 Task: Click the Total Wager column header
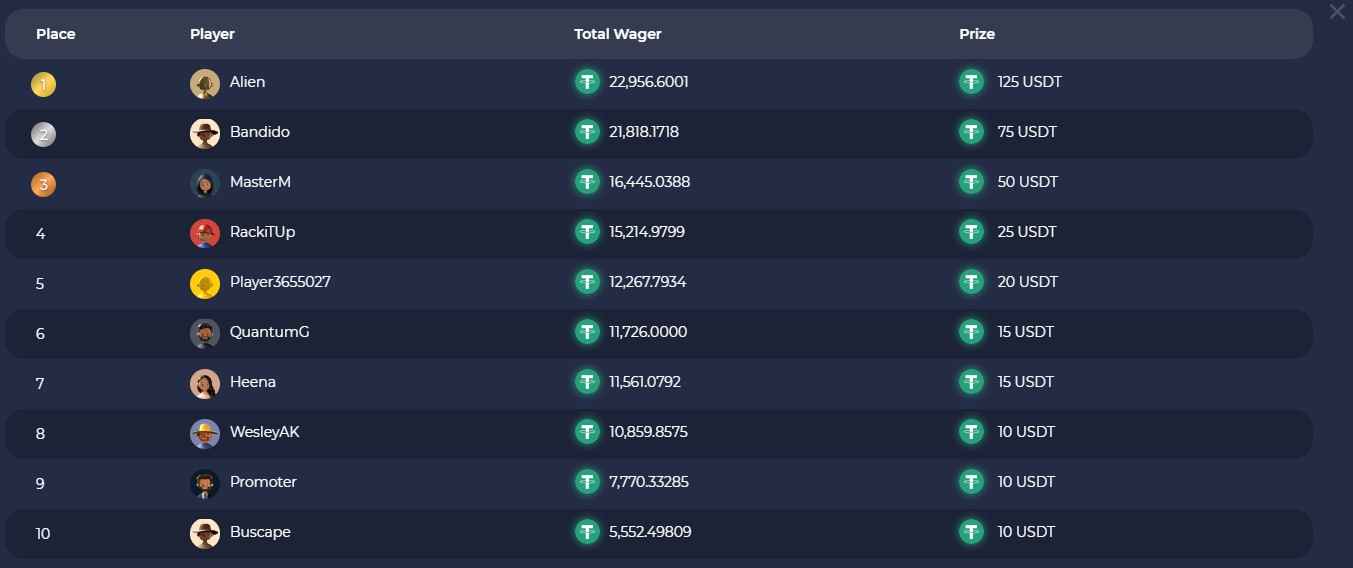tap(618, 34)
